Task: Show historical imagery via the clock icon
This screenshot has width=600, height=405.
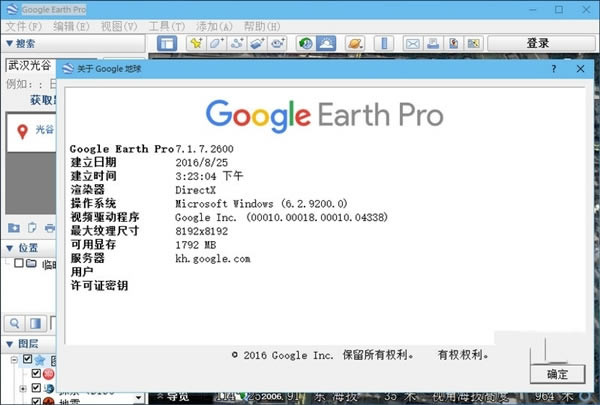Action: point(305,44)
